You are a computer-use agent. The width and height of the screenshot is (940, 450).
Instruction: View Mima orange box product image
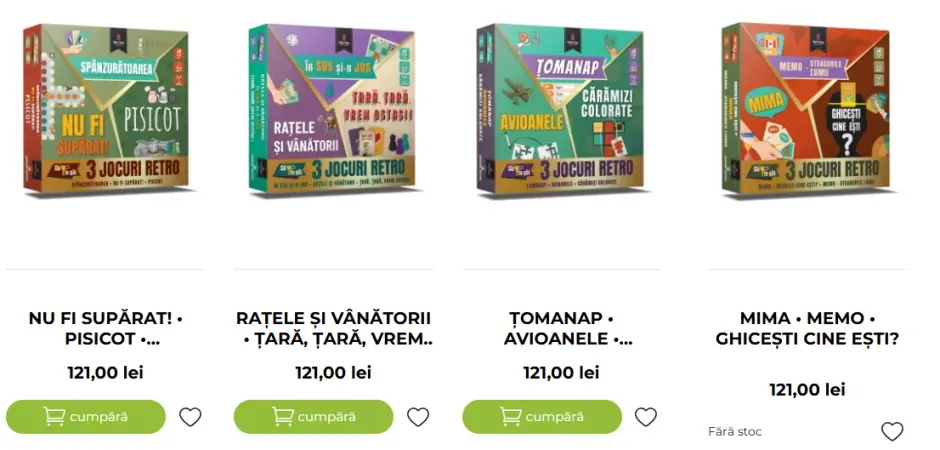coord(806,109)
